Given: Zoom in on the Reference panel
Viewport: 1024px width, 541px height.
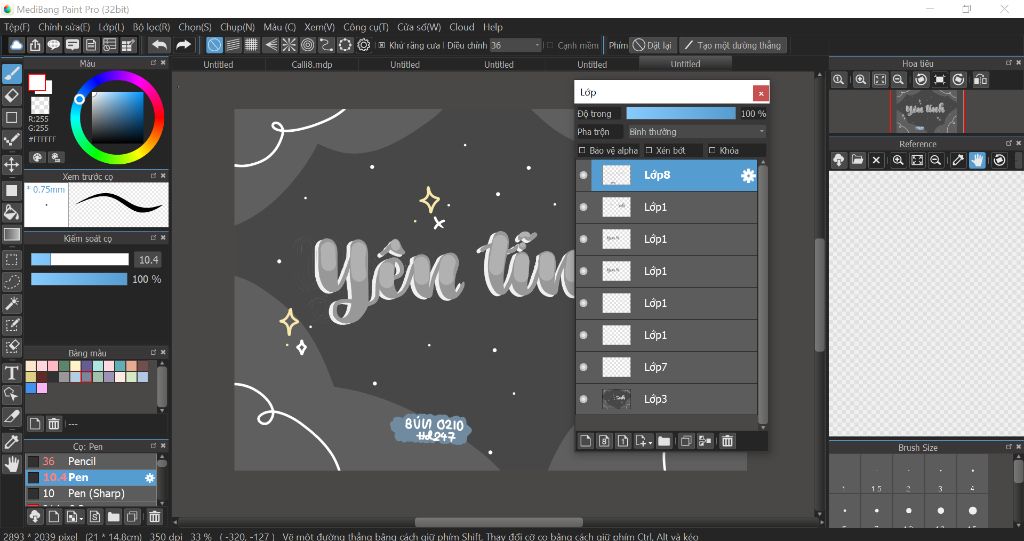Looking at the screenshot, I should tap(898, 160).
